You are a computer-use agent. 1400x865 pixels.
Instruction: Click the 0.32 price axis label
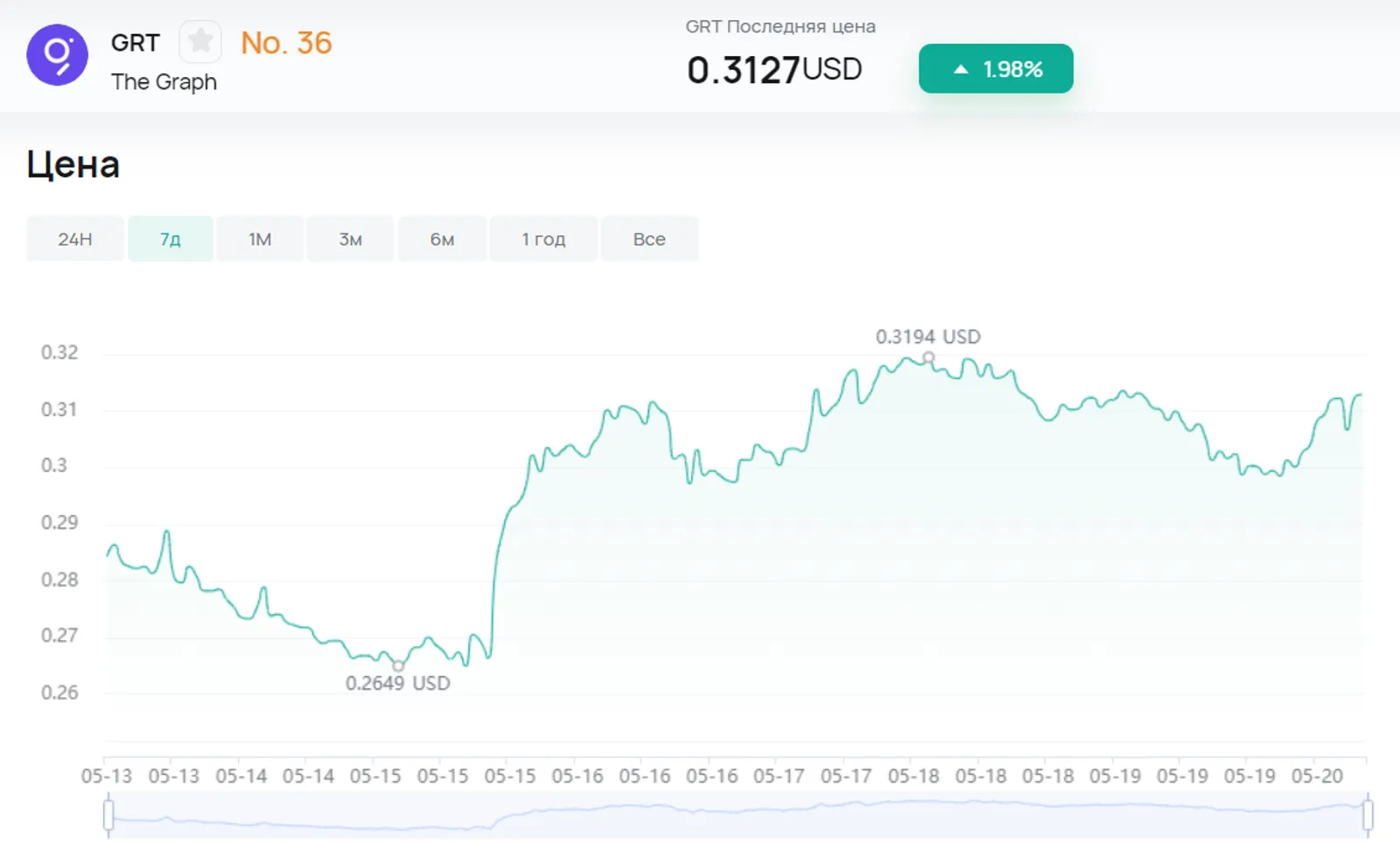59,352
